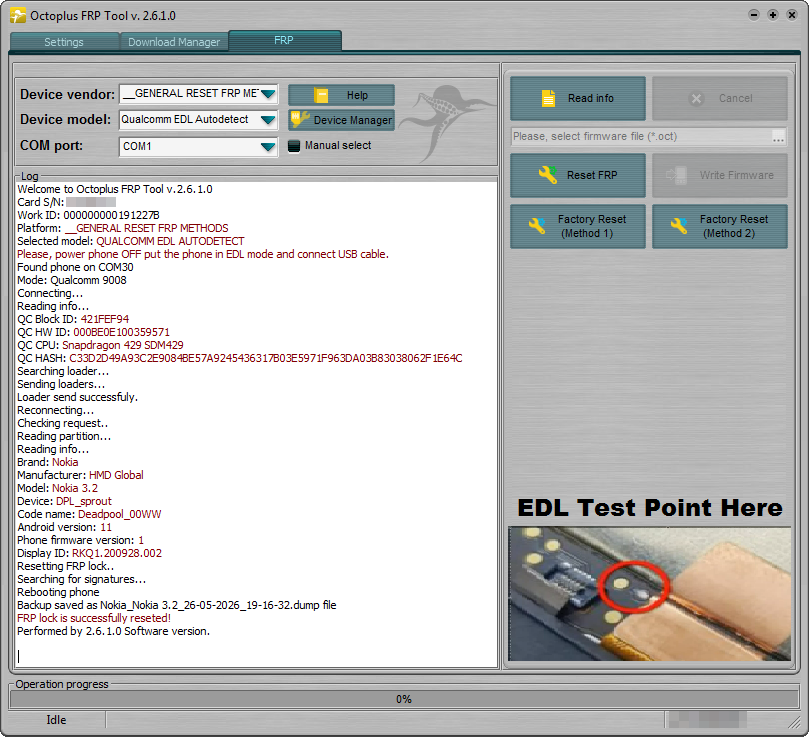809x737 pixels.
Task: Click the Octoplus app icon in title bar
Action: 18,15
